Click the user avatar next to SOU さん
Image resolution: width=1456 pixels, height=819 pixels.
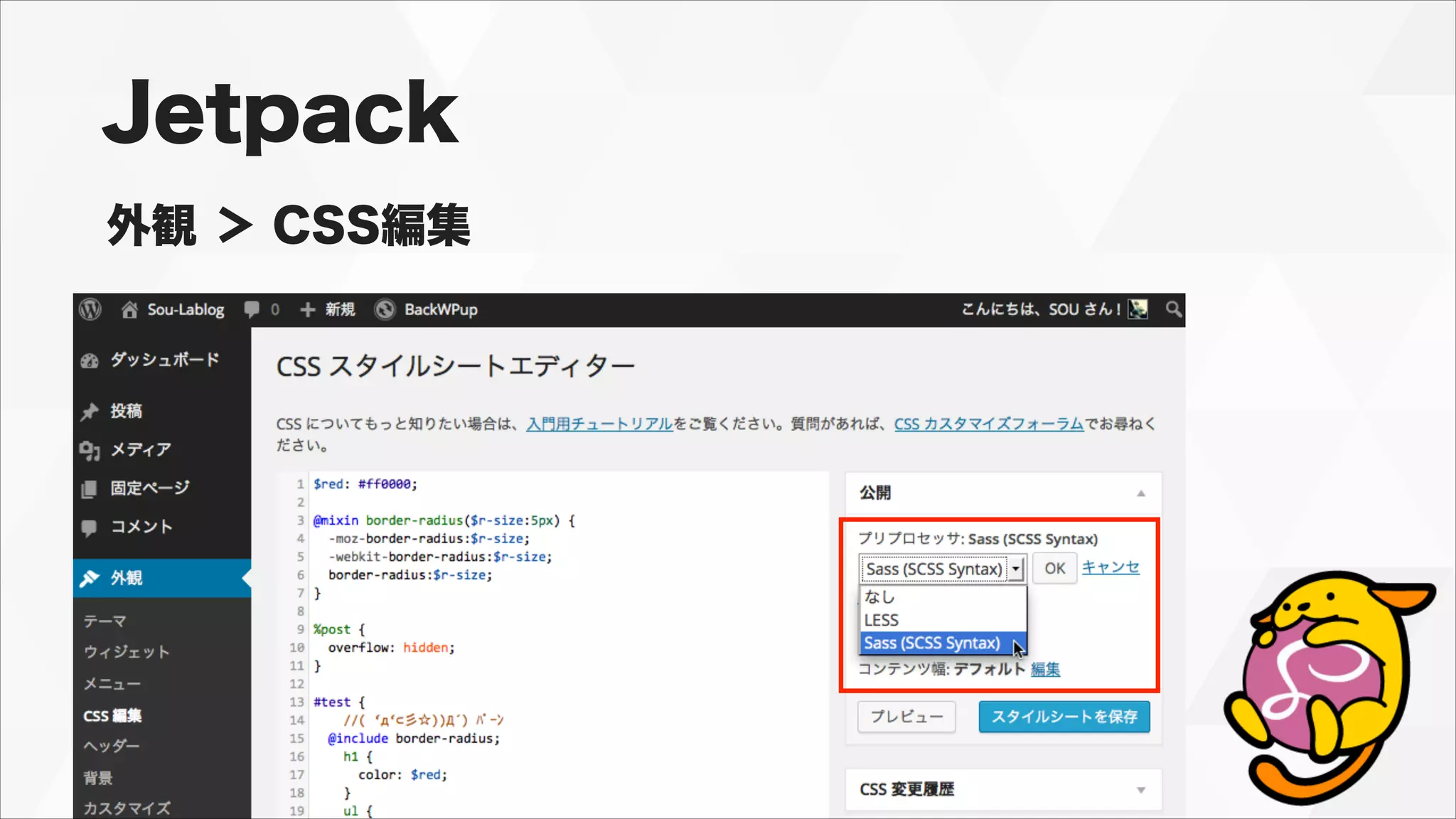(x=1137, y=309)
